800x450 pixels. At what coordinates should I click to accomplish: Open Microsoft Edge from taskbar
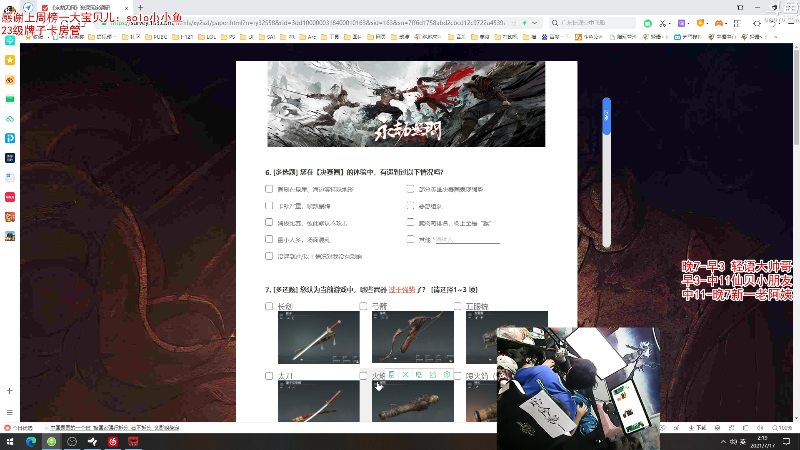pyautogui.click(x=31, y=441)
